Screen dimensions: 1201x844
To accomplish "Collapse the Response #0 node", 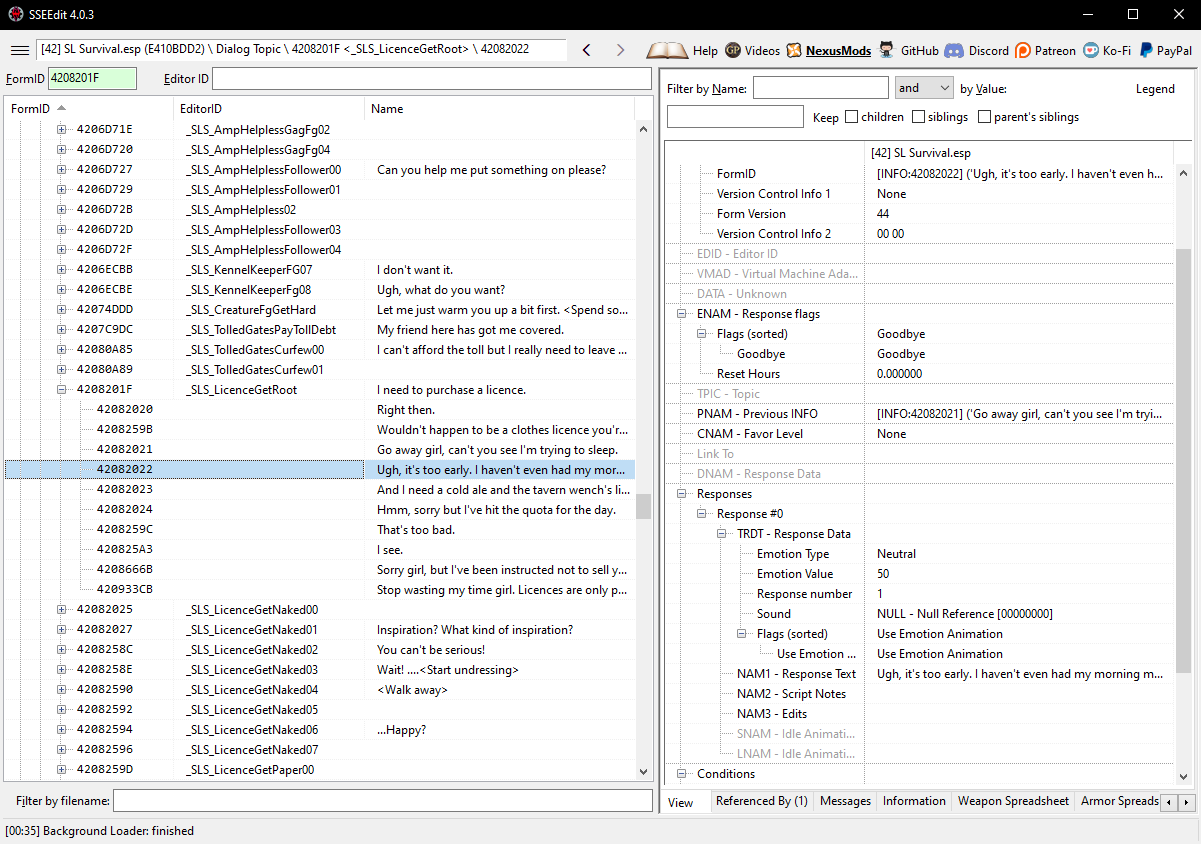I will click(702, 514).
